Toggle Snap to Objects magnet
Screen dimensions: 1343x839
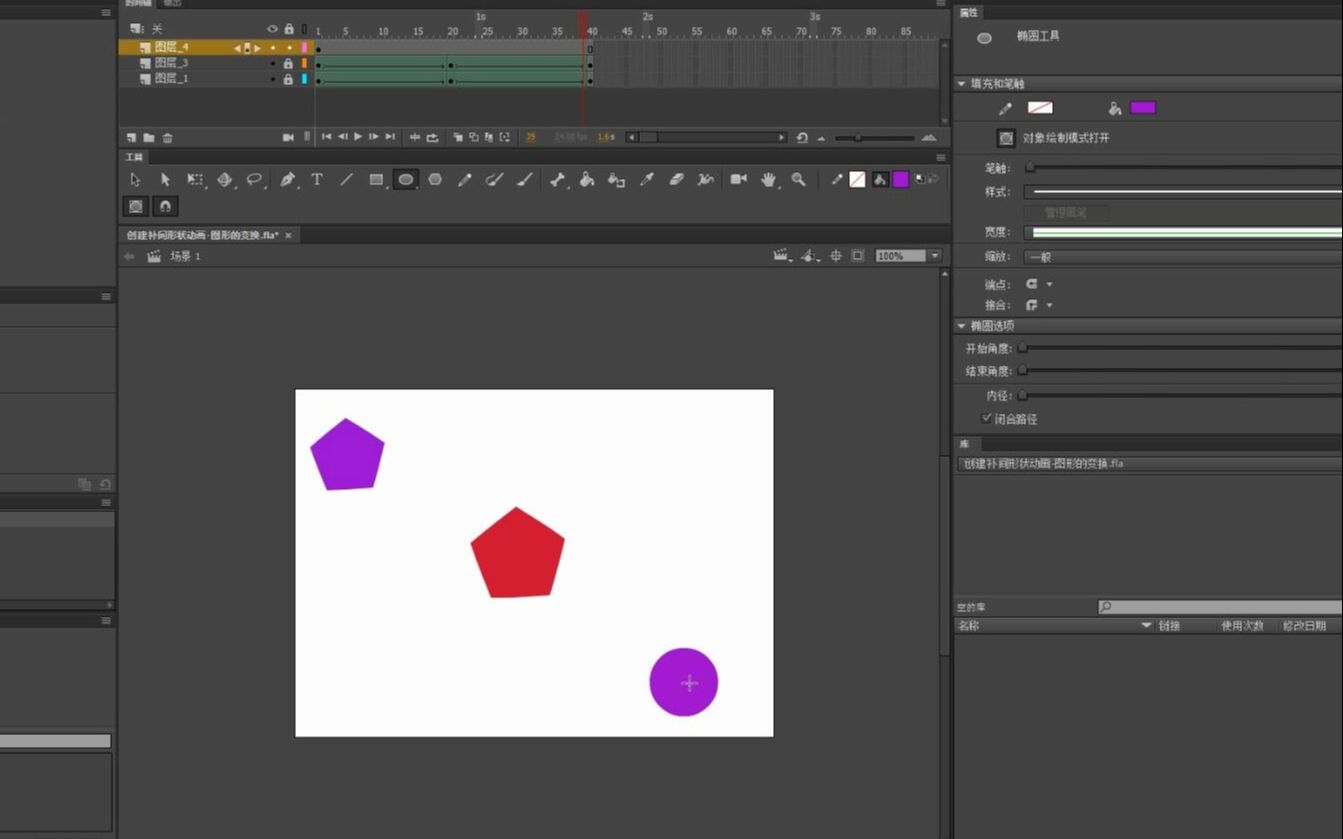(x=165, y=206)
